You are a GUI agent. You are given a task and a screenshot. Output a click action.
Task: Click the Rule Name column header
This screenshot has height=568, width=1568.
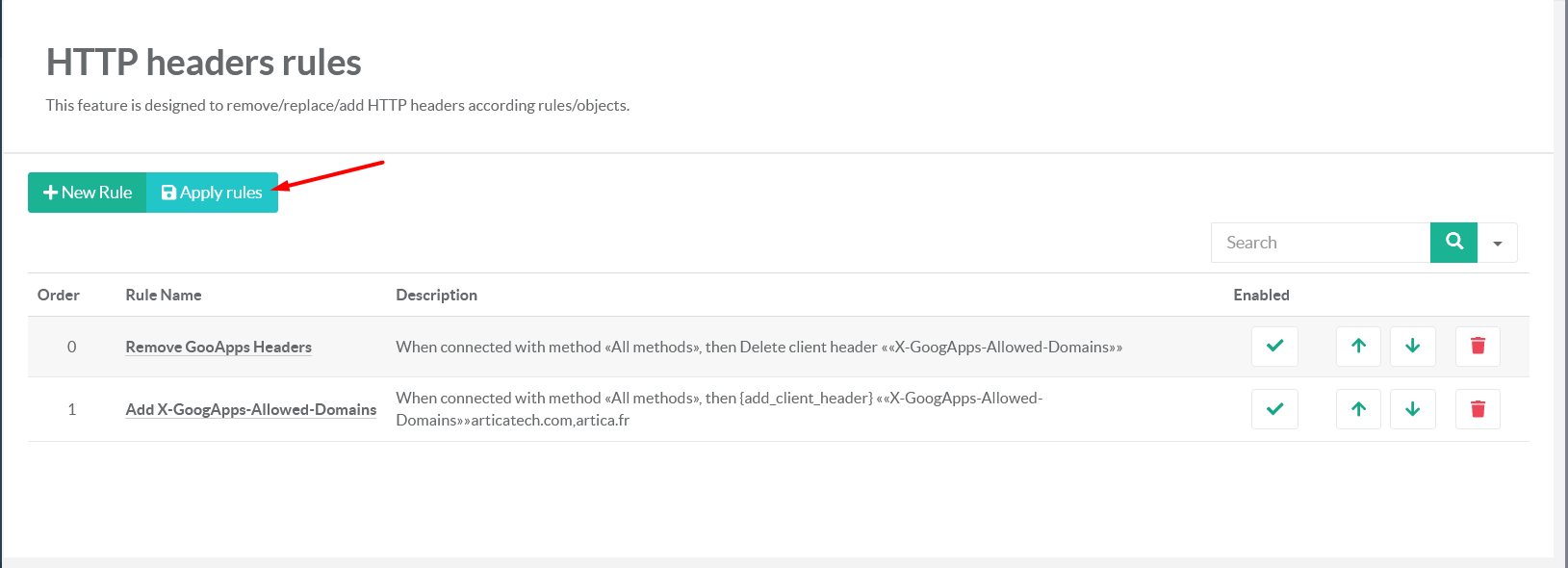tap(164, 296)
